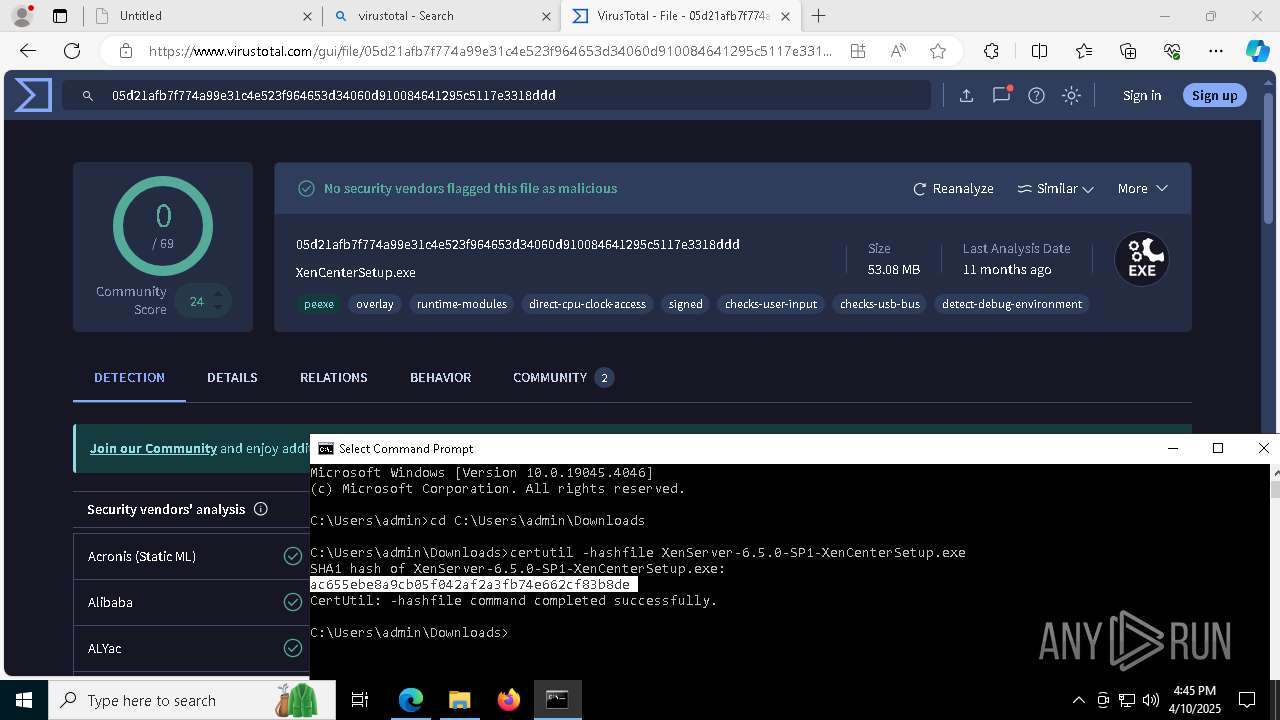Expand the More dropdown

(x=1142, y=188)
